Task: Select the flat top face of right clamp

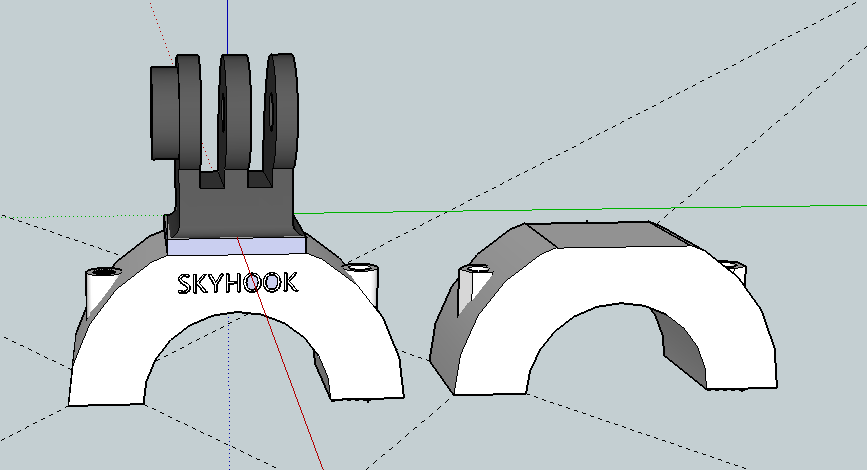Action: tap(600, 233)
